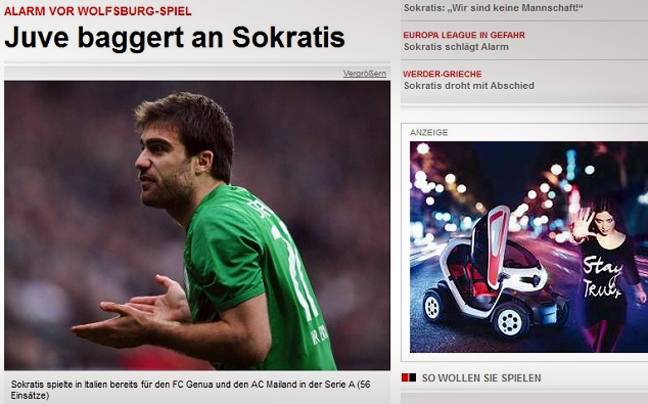The image size is (648, 404).
Task: Open the Sokratis schlägt Alarm article
Action: pos(456,47)
